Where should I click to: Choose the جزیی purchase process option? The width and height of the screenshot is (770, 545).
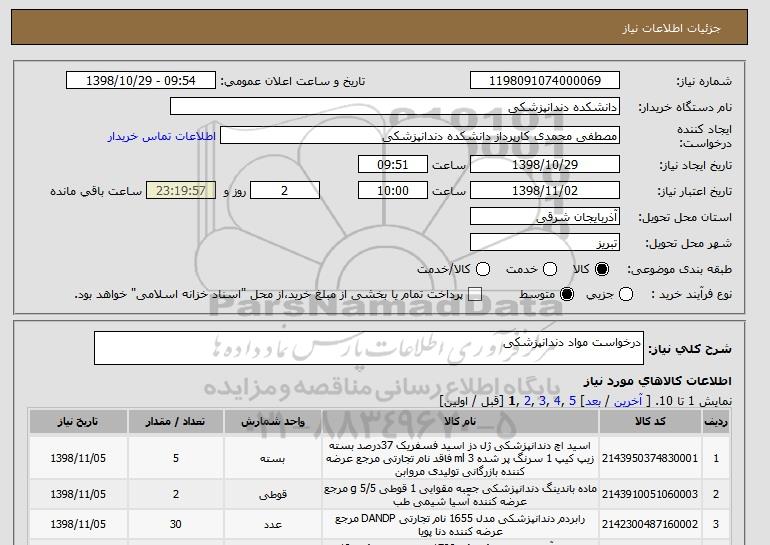[x=626, y=294]
